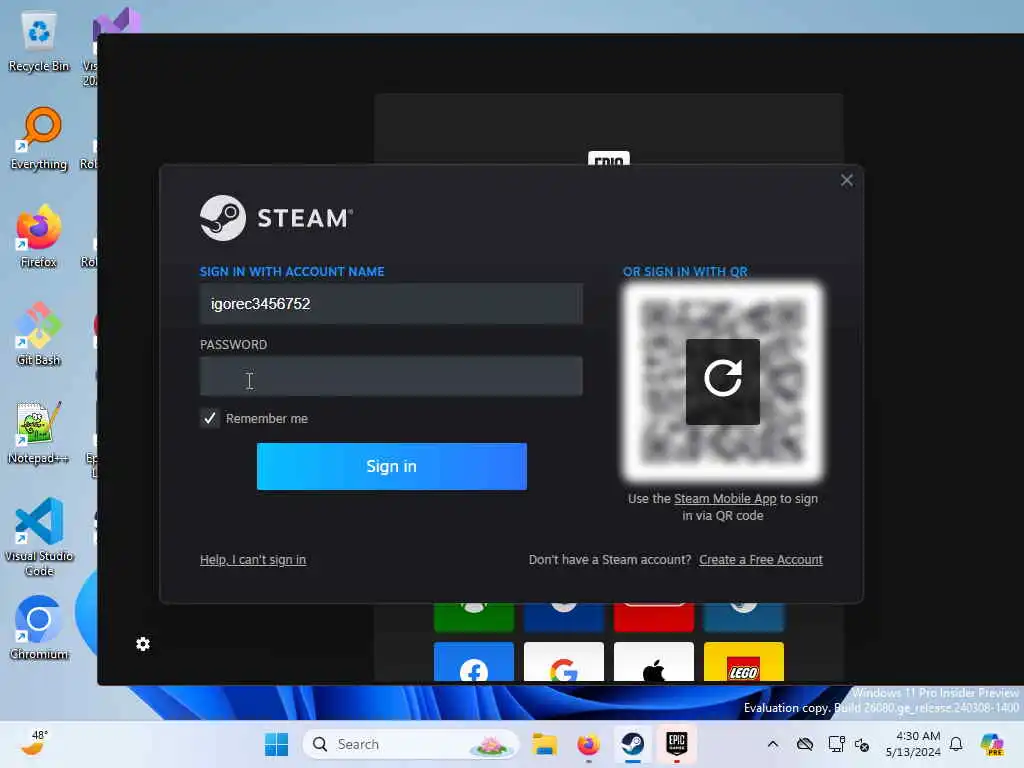
Task: Show hidden icons tray chevron
Action: pyautogui.click(x=773, y=744)
